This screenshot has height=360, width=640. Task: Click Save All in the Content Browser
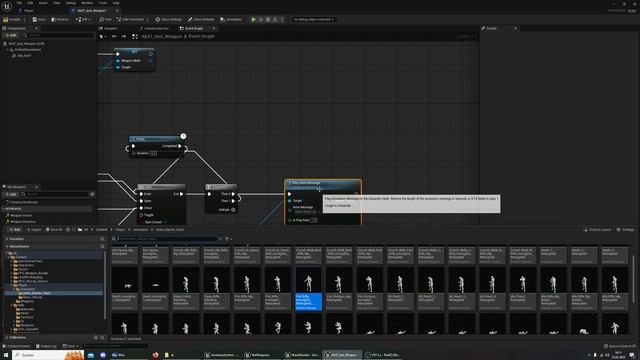point(54,229)
